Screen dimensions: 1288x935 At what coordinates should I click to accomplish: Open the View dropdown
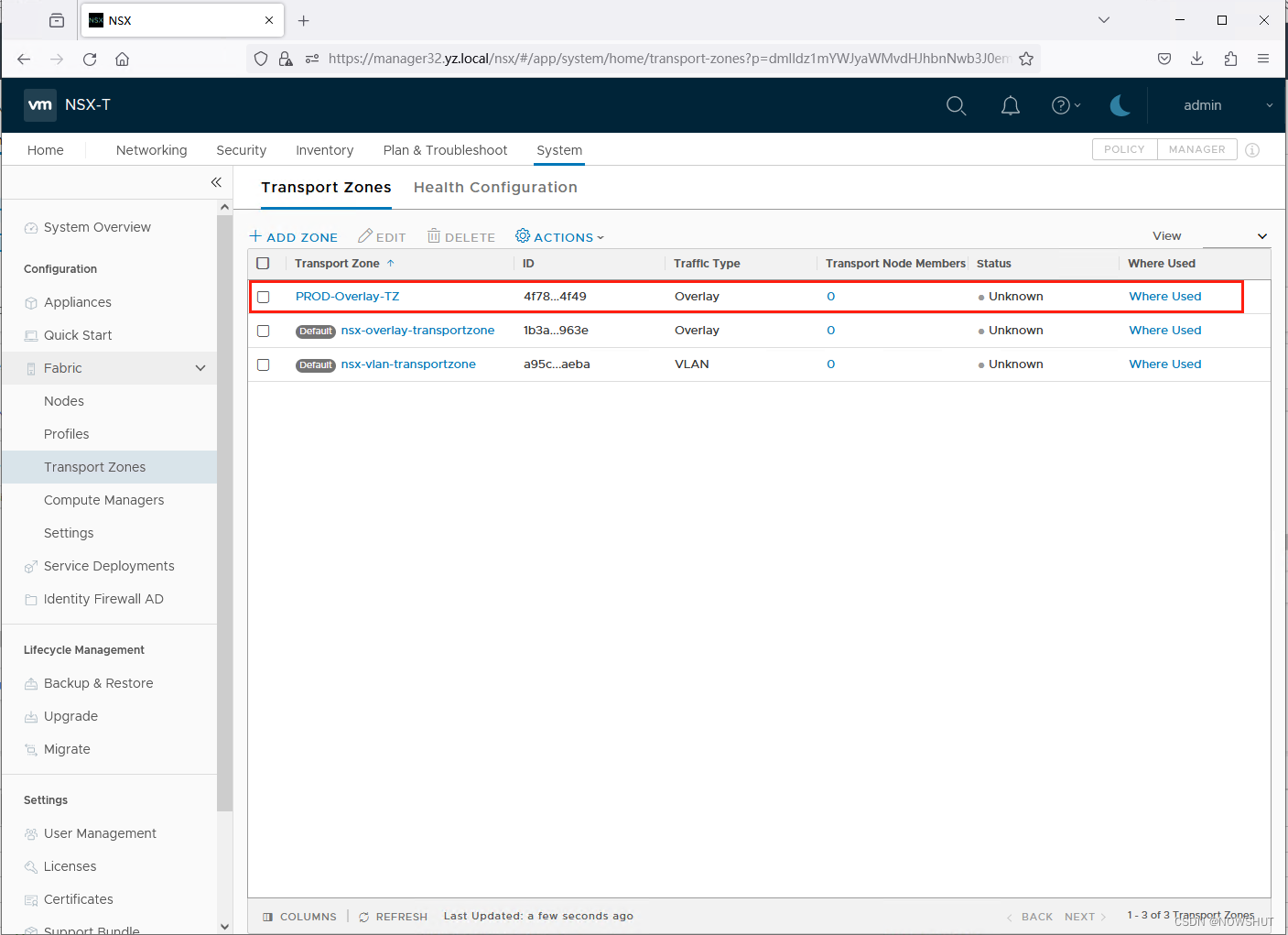pos(1235,236)
